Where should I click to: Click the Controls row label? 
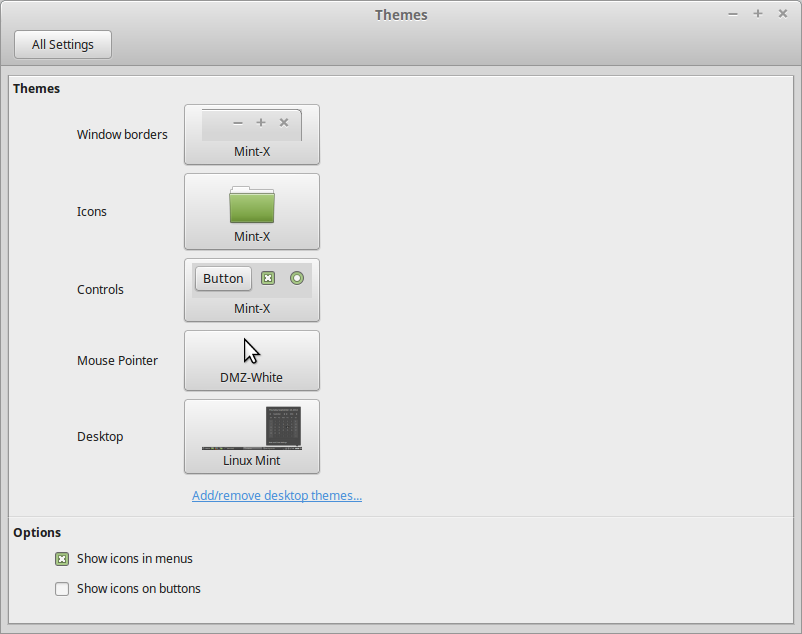(100, 289)
